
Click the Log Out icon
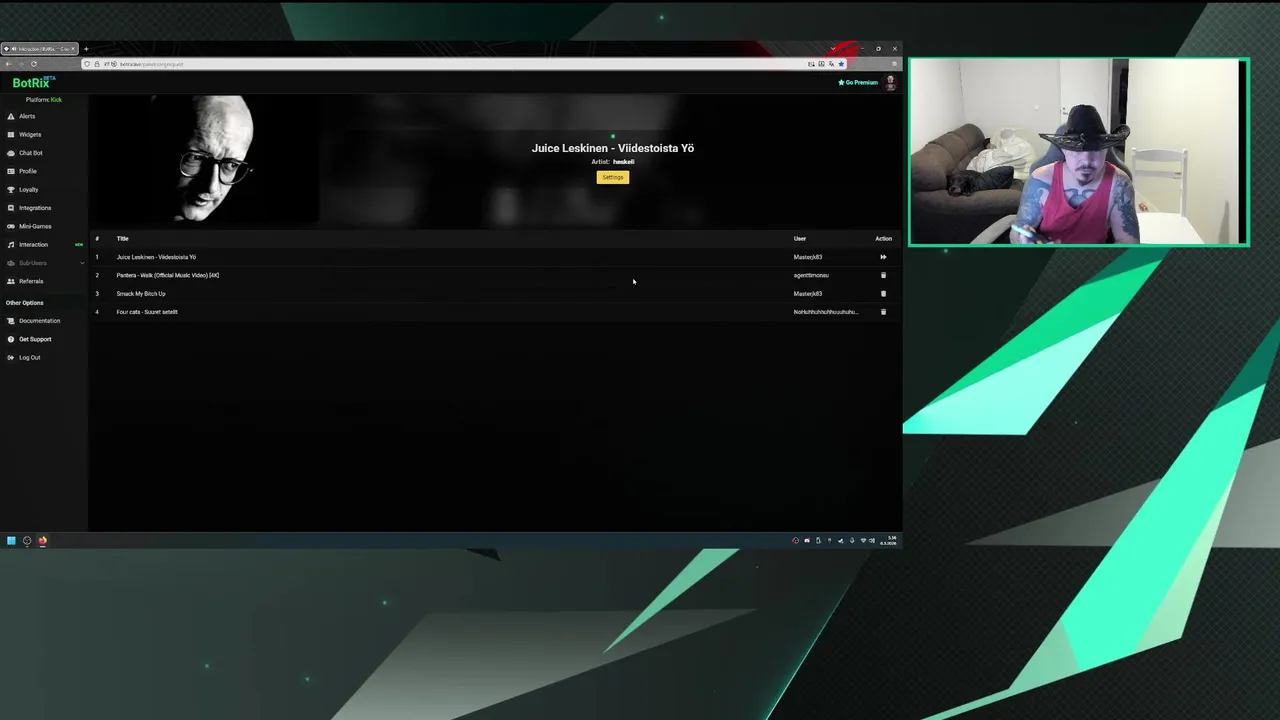(x=11, y=358)
